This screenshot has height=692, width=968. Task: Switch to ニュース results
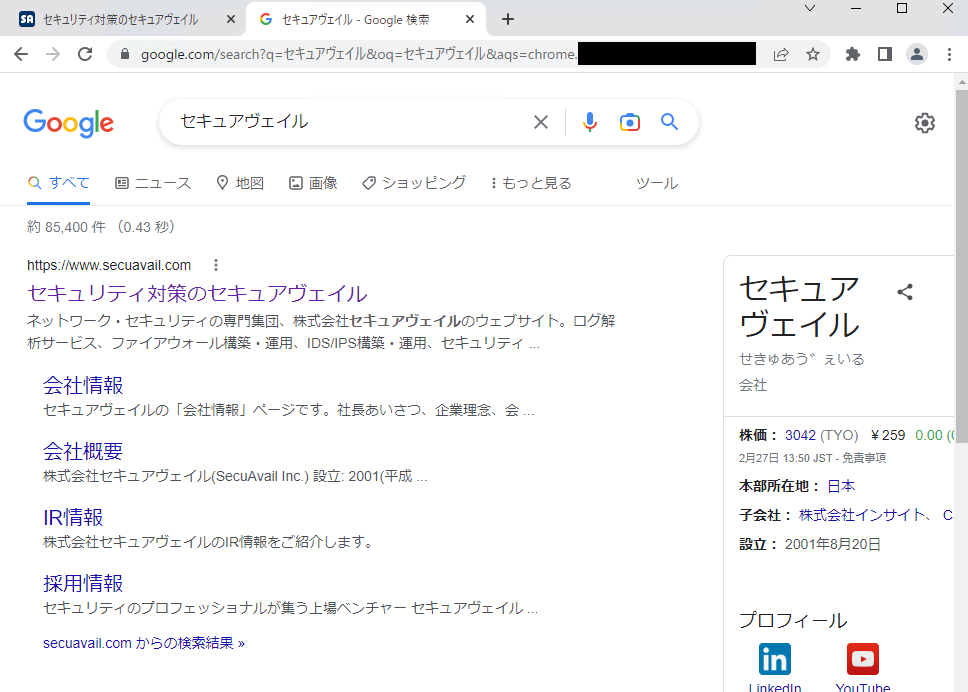tap(153, 183)
